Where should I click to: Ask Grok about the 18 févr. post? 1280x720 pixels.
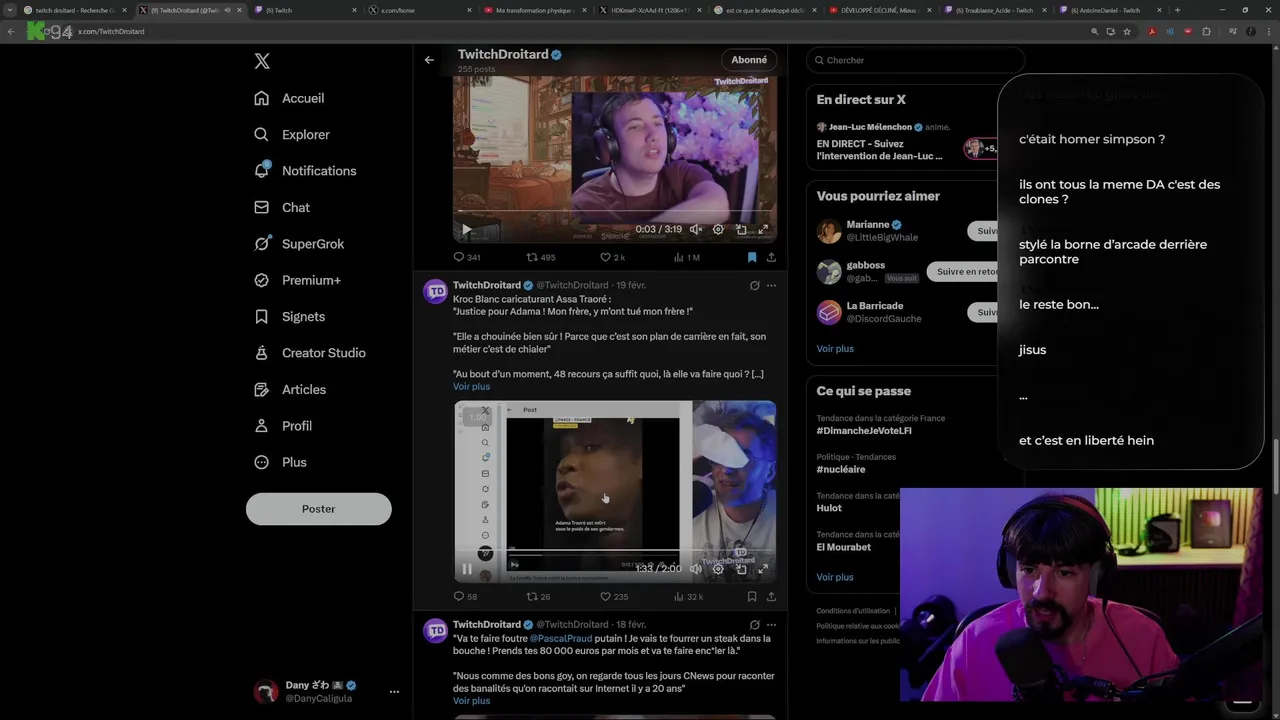754,624
